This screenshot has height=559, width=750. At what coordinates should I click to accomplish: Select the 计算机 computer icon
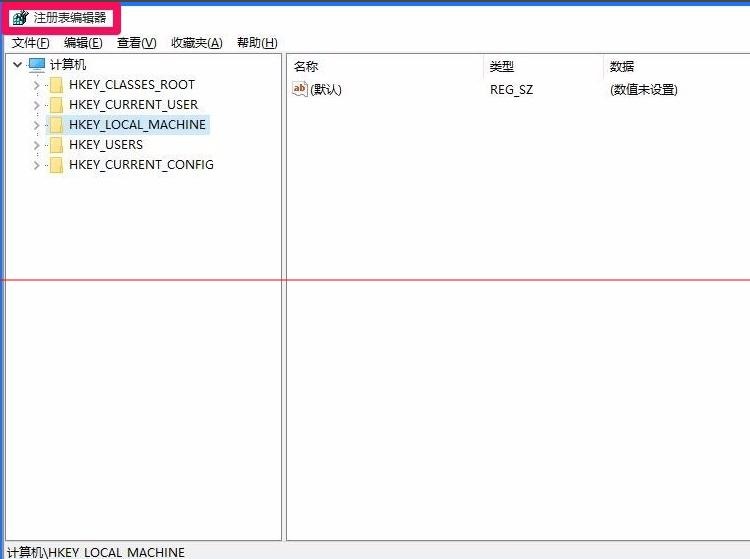click(x=37, y=65)
